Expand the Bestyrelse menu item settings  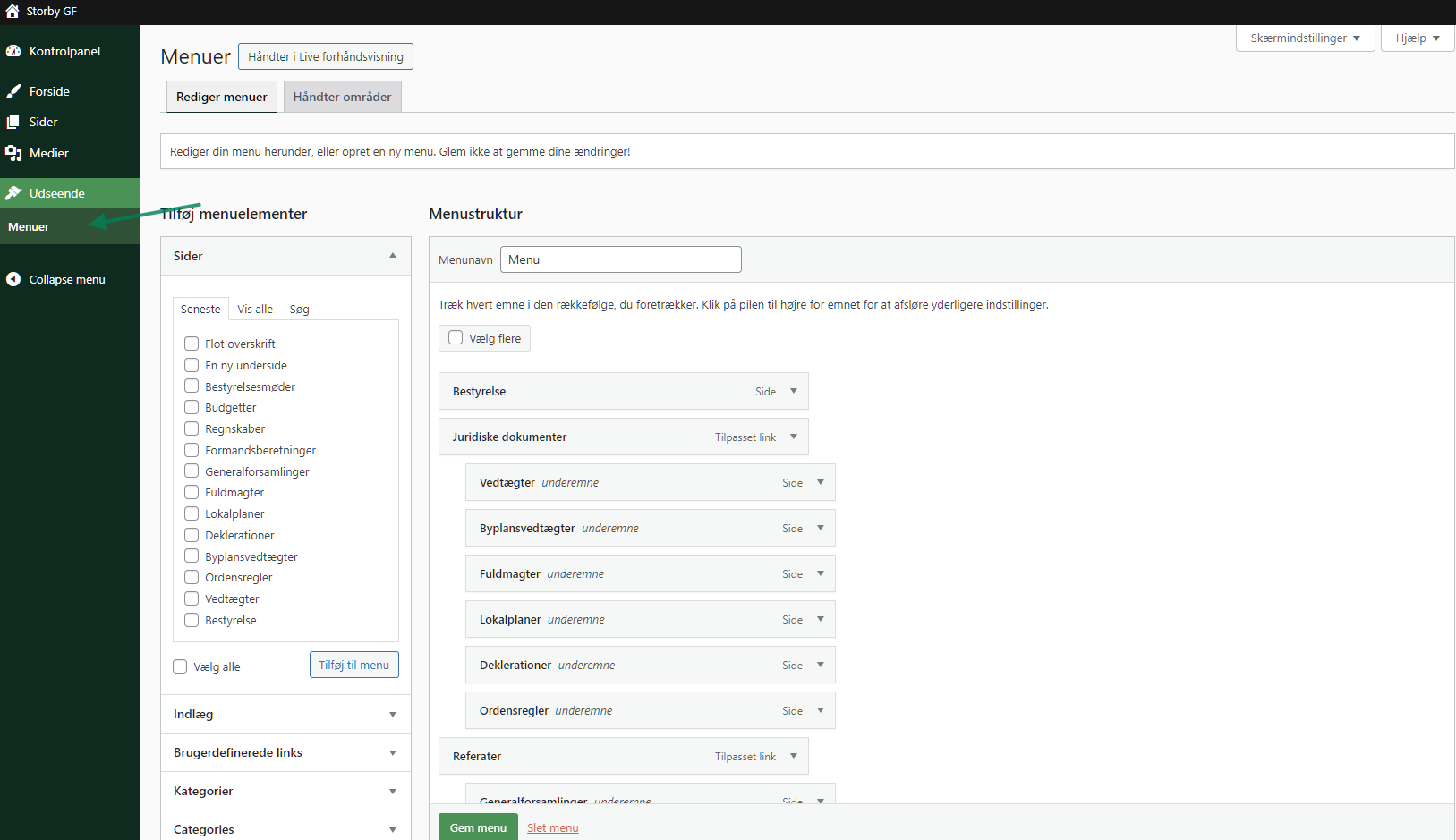point(793,391)
